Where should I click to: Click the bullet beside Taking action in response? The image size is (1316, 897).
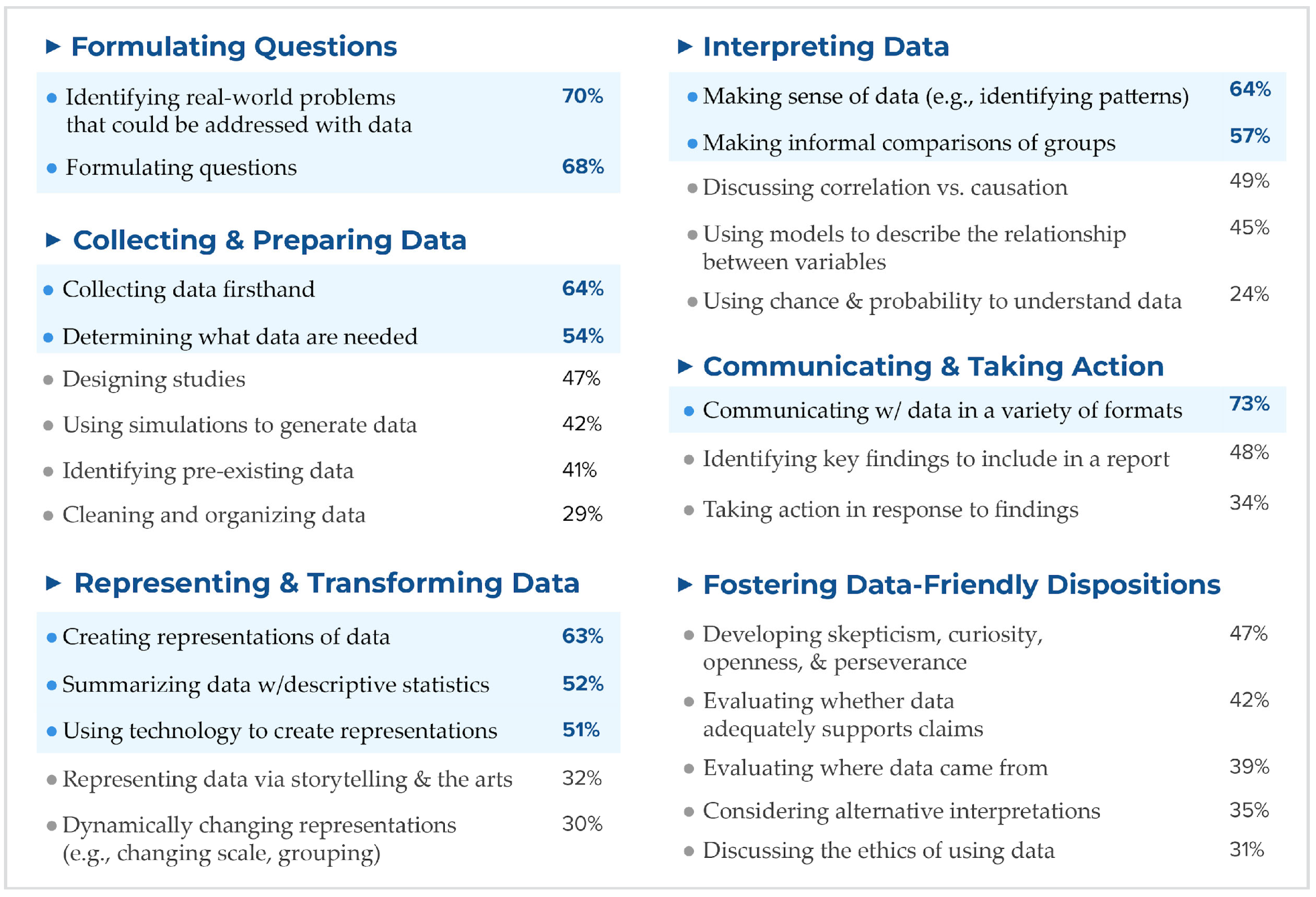tap(688, 511)
